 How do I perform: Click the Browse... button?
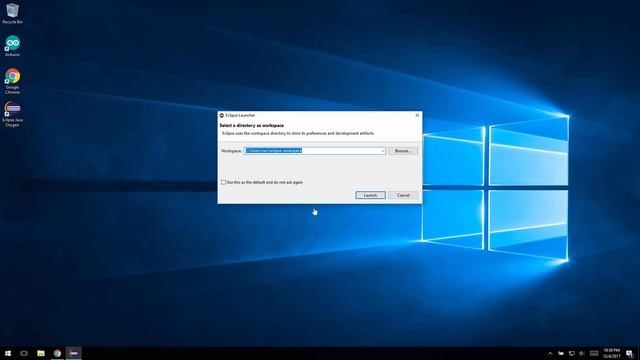point(403,151)
